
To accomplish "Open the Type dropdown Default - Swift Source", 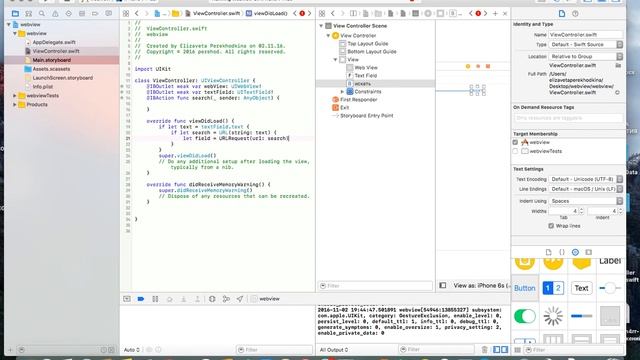I will (586, 44).
